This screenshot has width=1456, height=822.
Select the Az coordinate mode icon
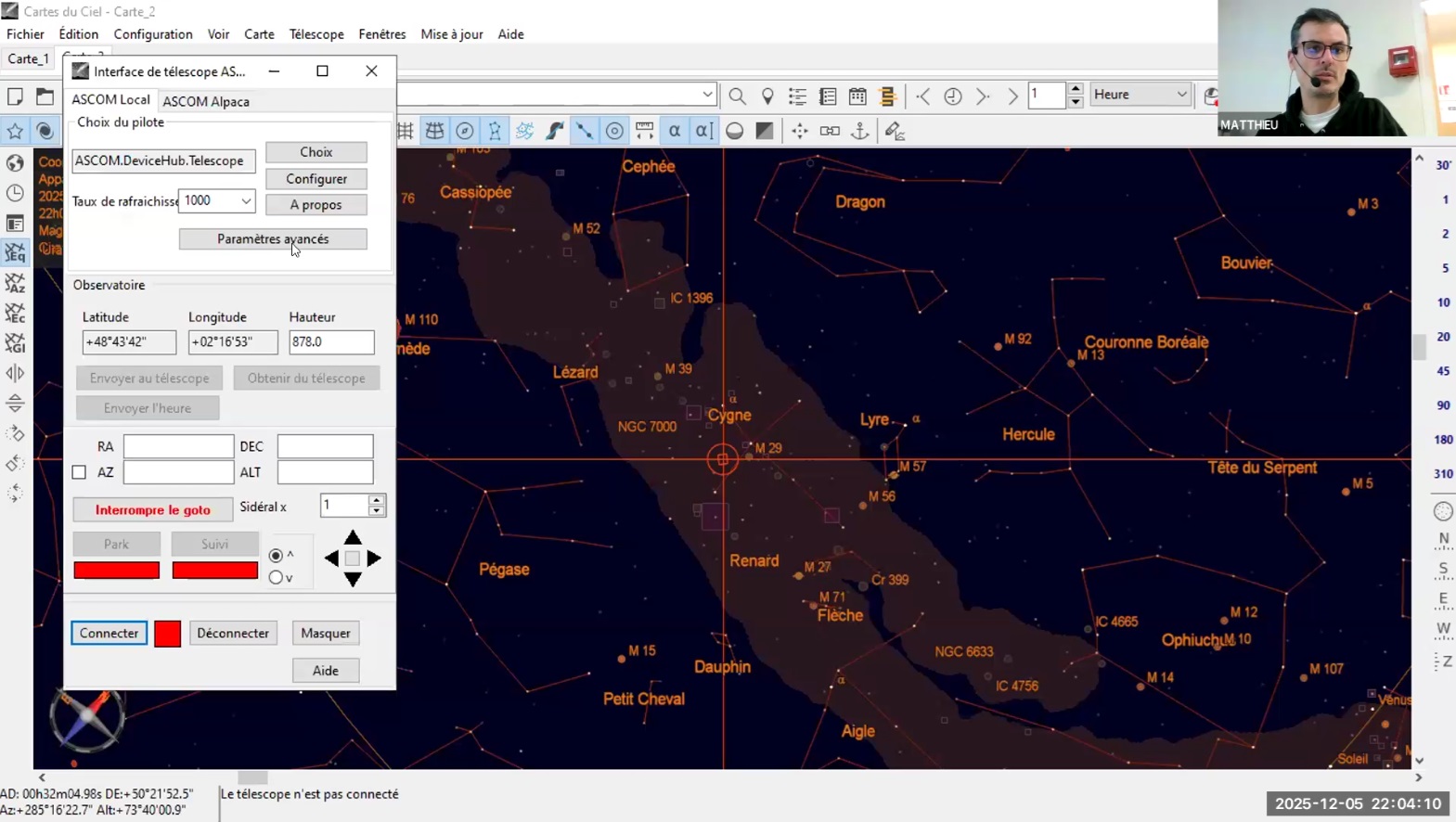15,283
